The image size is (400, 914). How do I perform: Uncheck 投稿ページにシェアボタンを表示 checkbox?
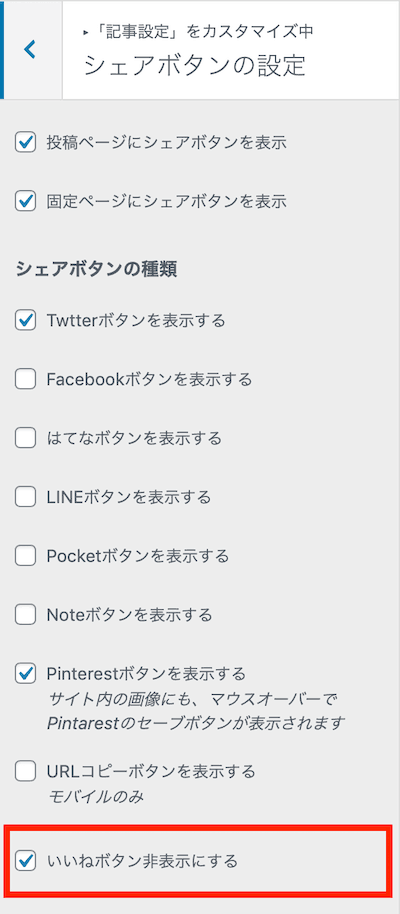click(25, 143)
